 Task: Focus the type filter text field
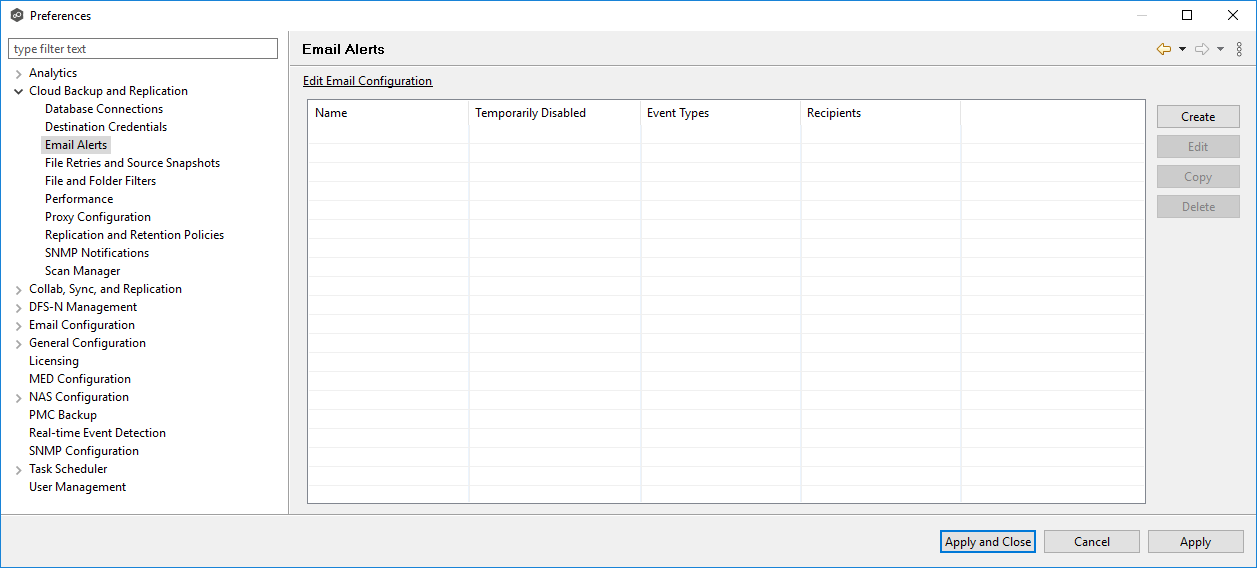pos(143,49)
